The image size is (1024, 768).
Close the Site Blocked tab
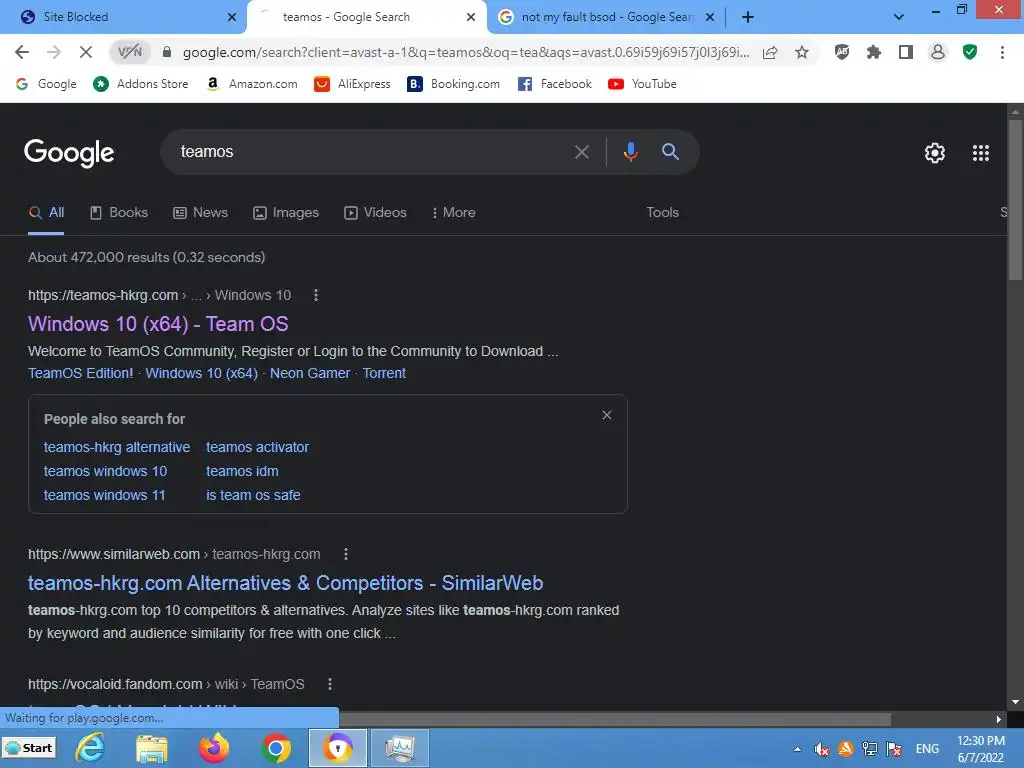click(x=232, y=17)
